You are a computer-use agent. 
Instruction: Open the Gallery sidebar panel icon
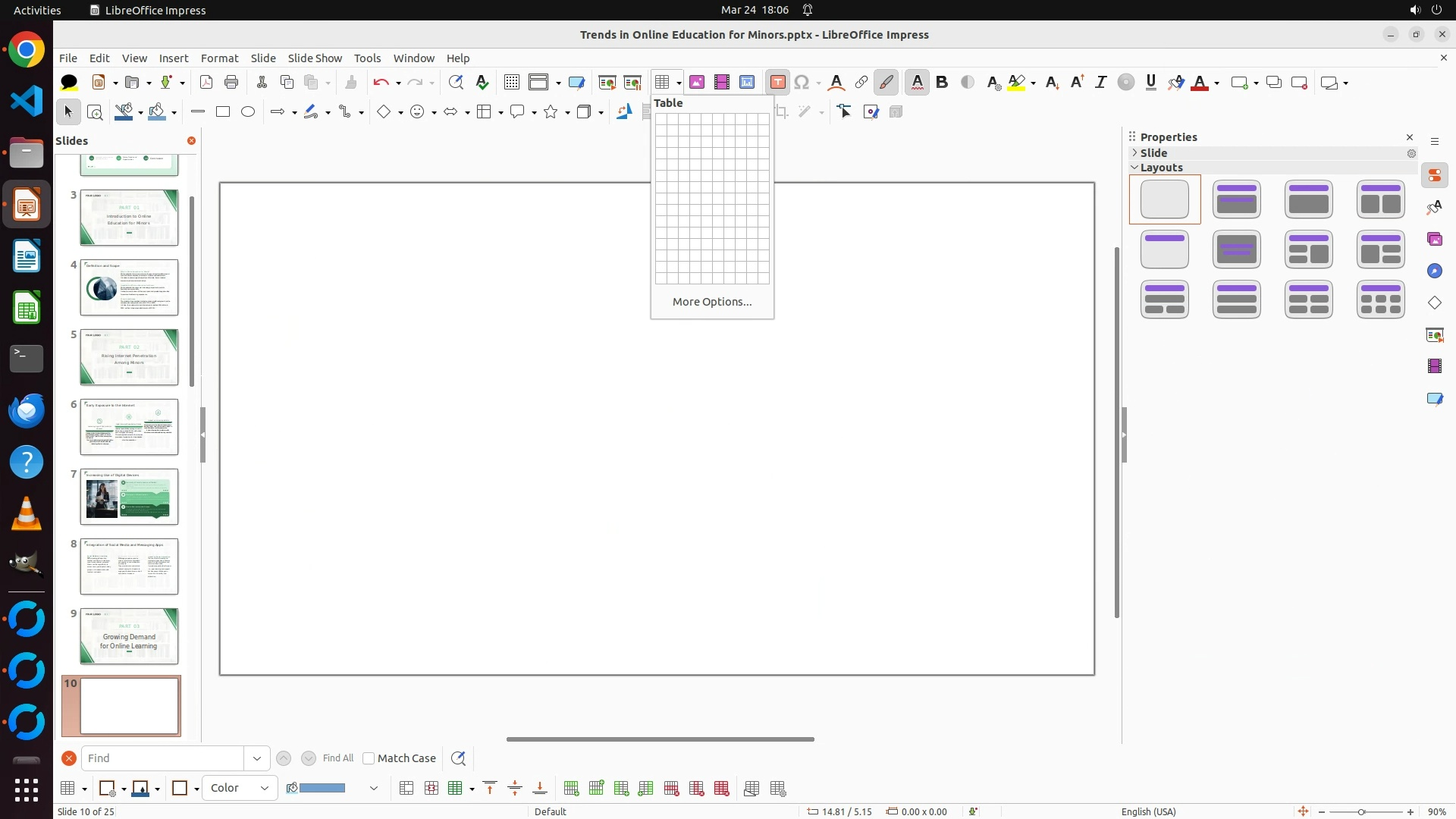1435,240
